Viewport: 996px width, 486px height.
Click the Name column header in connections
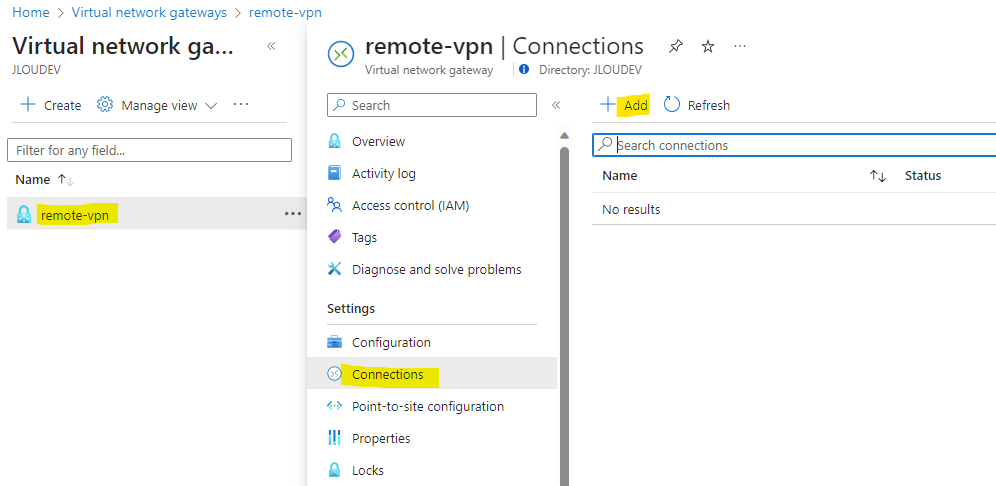click(620, 176)
